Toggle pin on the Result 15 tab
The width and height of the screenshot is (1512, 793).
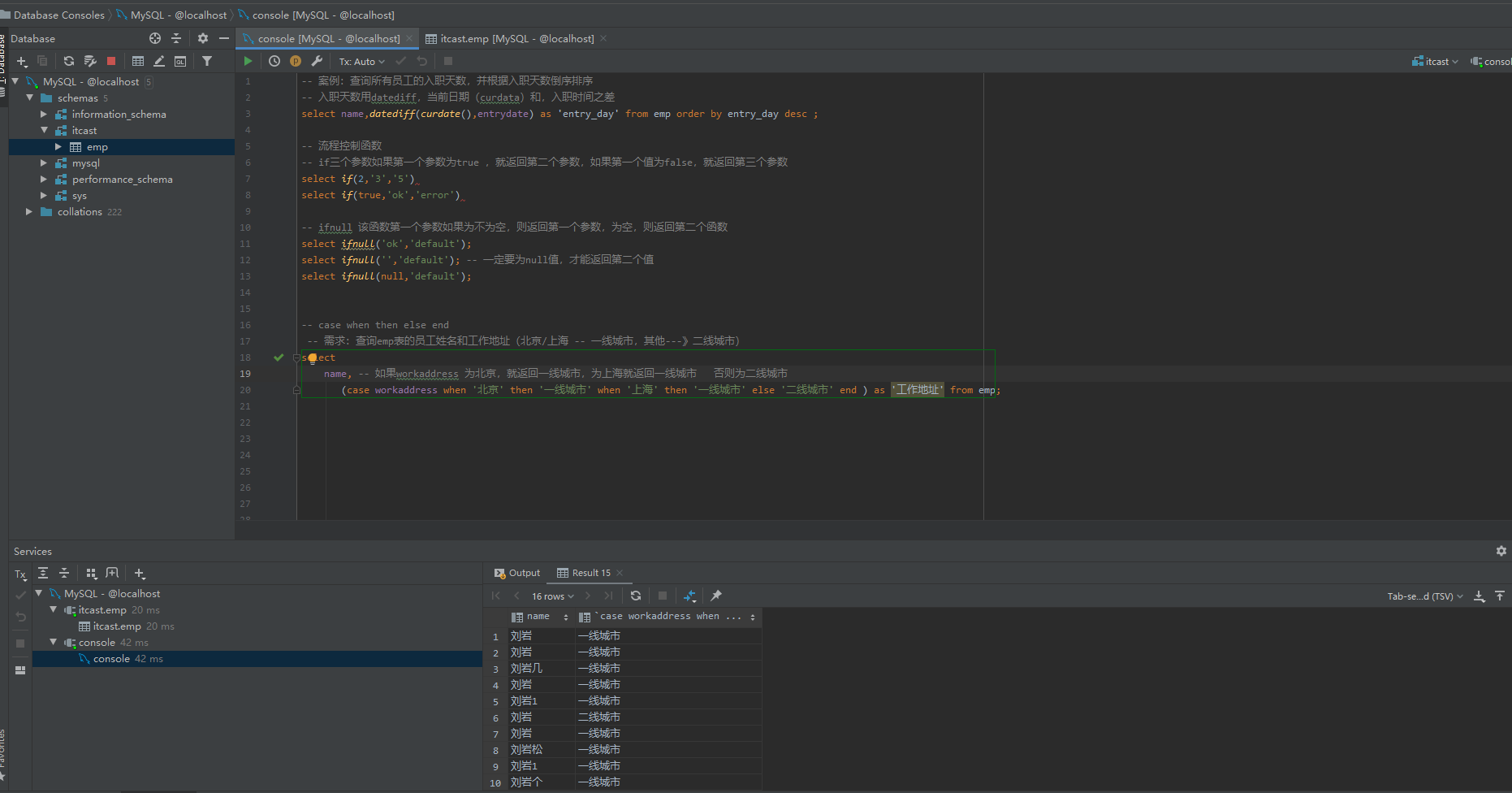coord(715,596)
